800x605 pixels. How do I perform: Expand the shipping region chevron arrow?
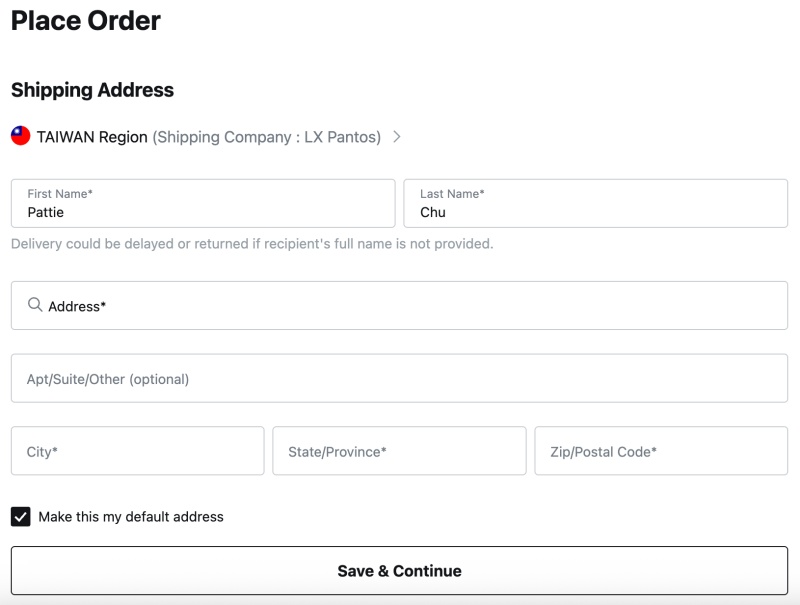397,137
